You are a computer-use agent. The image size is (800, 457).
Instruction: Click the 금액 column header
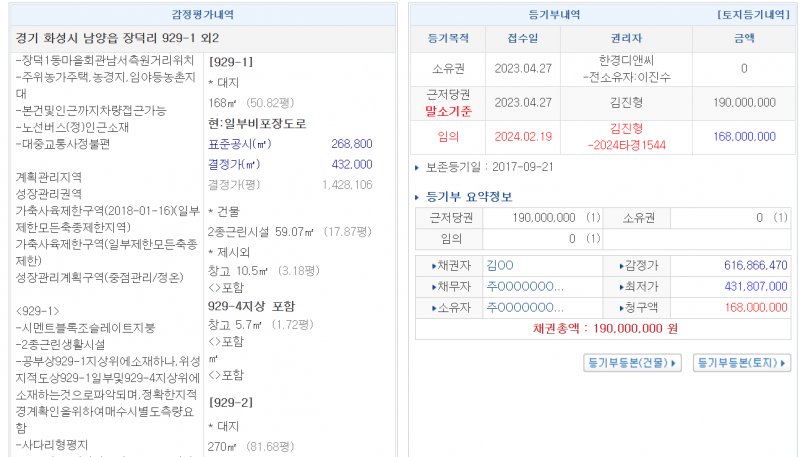click(743, 38)
